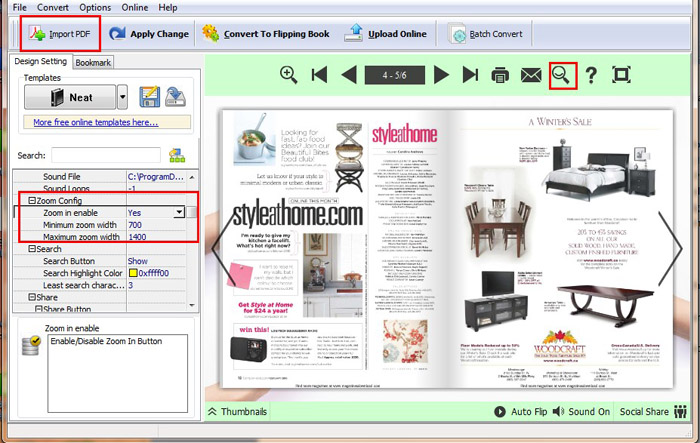Toggle Sound On button
This screenshot has width=700, height=443.
tap(581, 412)
